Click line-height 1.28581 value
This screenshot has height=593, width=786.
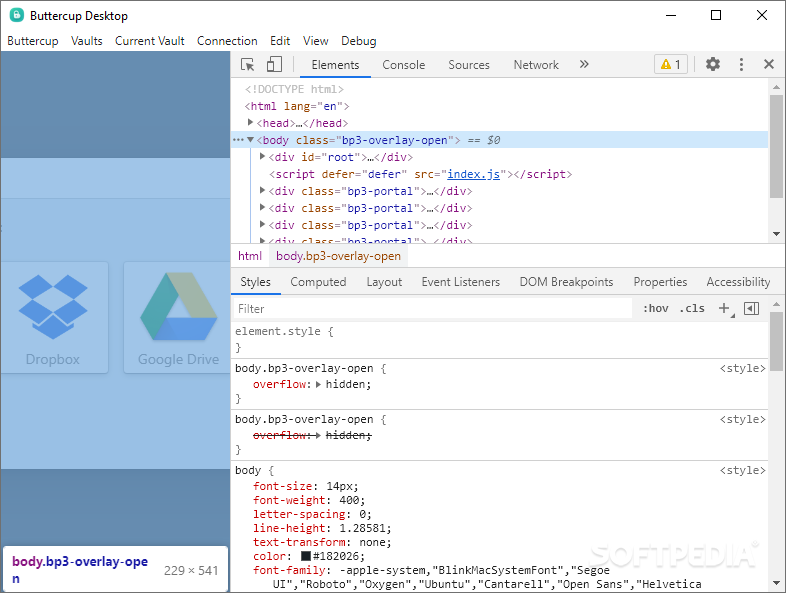[362, 528]
